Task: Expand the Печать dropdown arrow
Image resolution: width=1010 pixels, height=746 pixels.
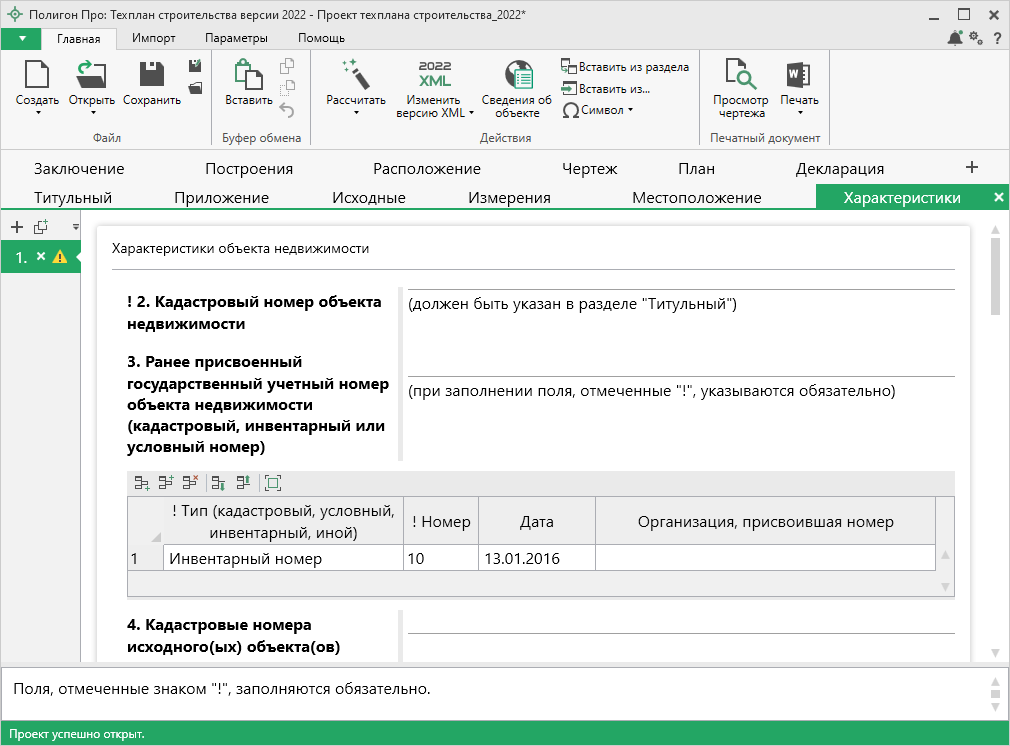Action: tap(799, 113)
